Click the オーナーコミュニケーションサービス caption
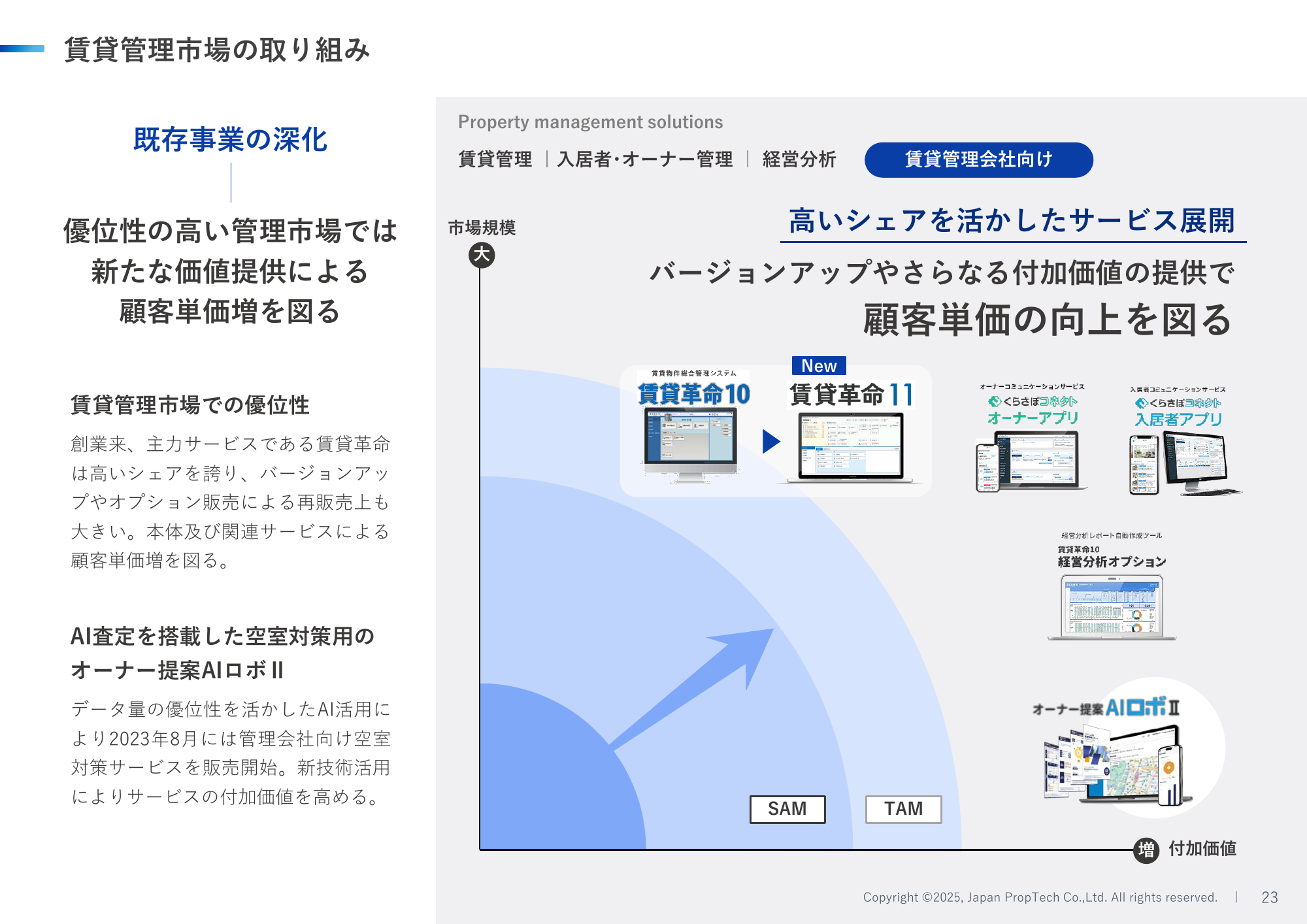 coord(1032,387)
